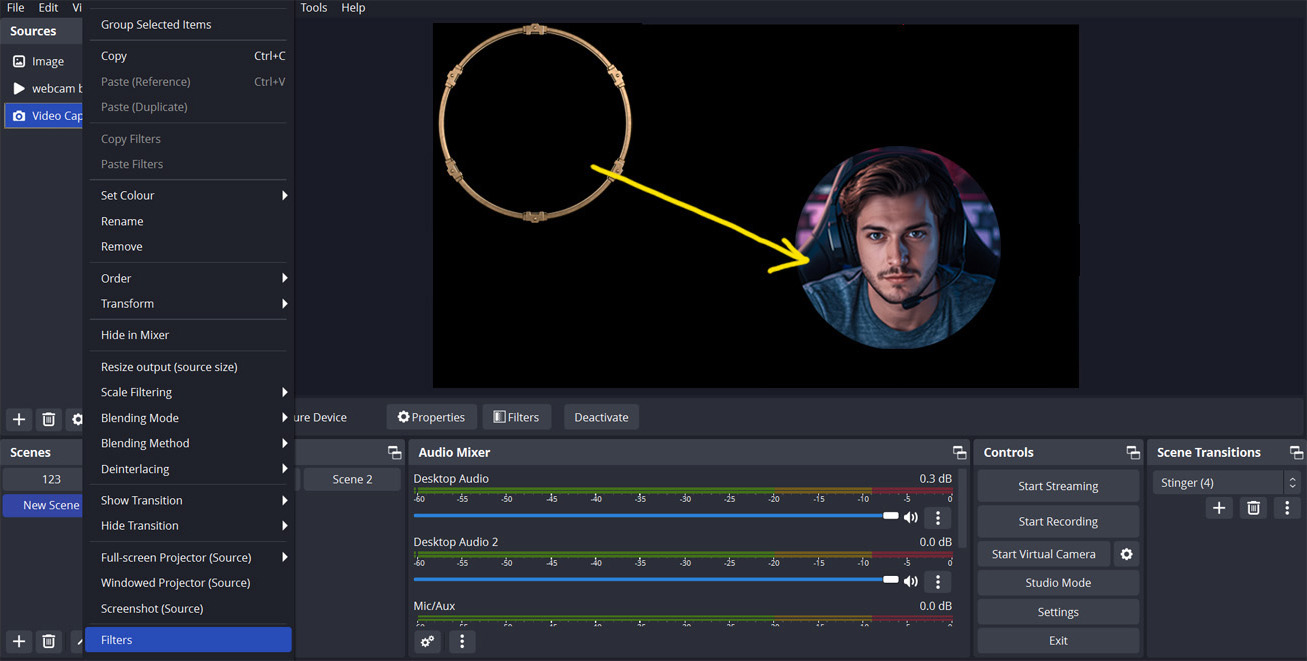Select the Image source in list
The height and width of the screenshot is (661, 1307).
point(47,61)
